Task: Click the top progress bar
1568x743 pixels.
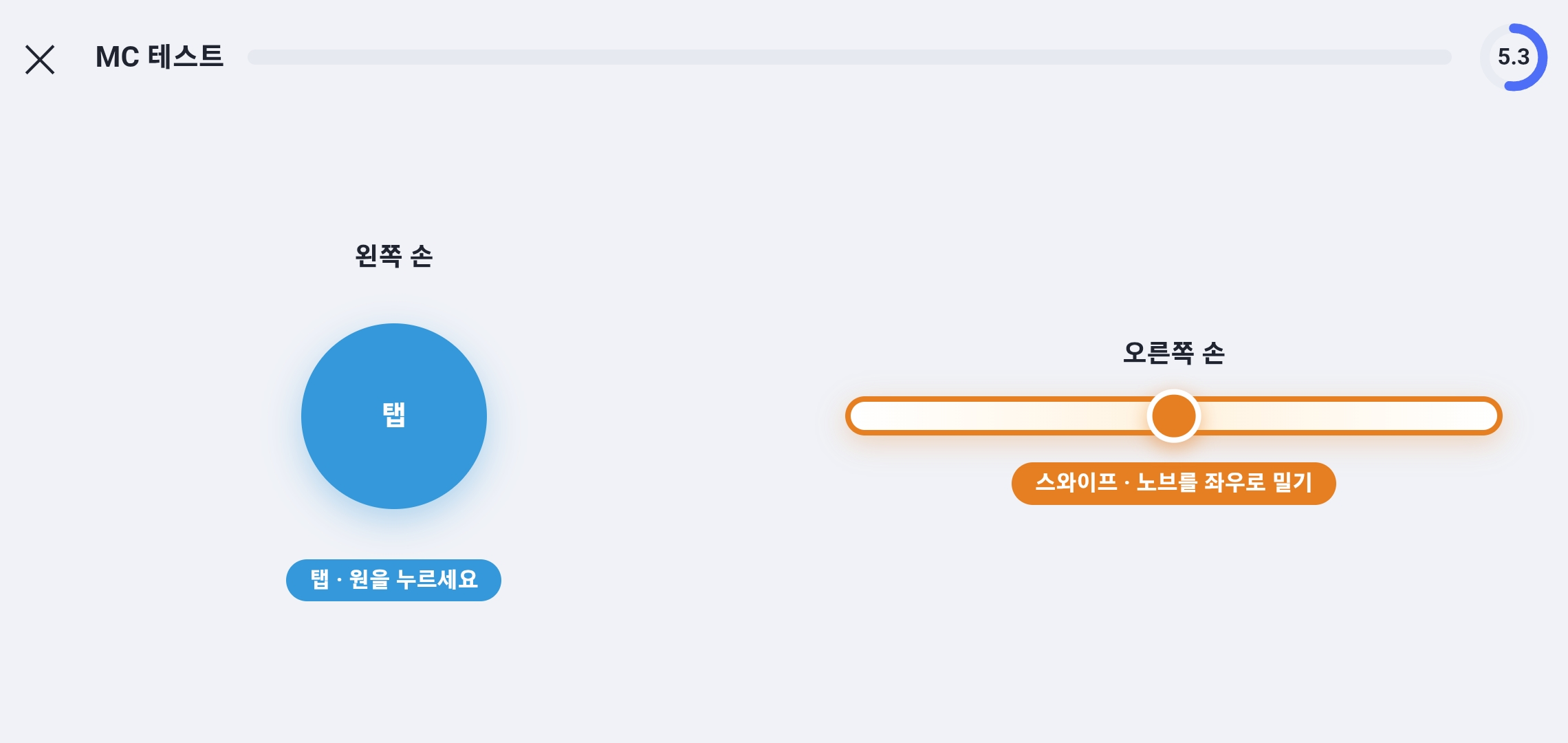Action: point(849,57)
